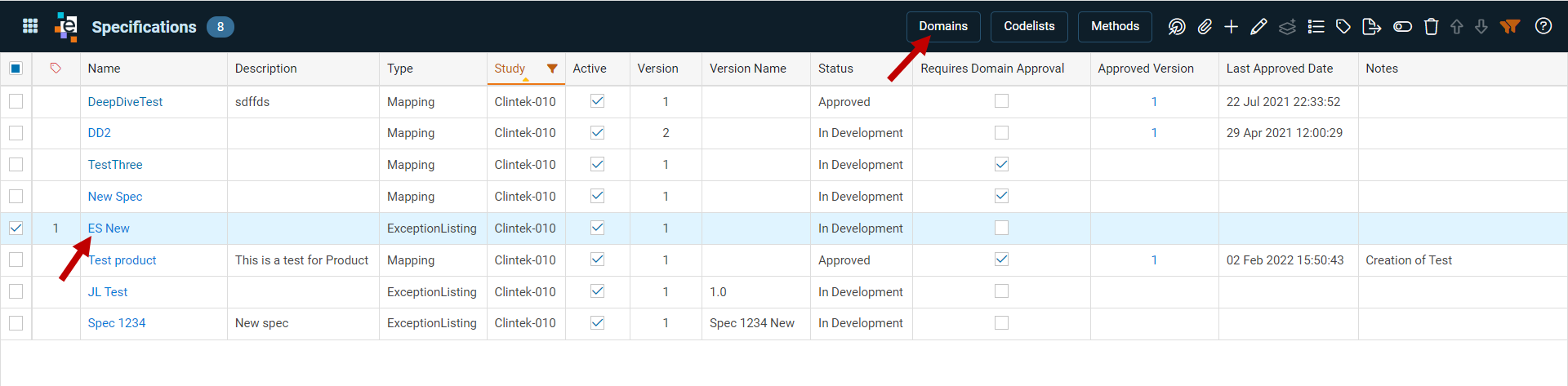Export using the document arrow icon
The height and width of the screenshot is (386, 1568).
point(1372,27)
